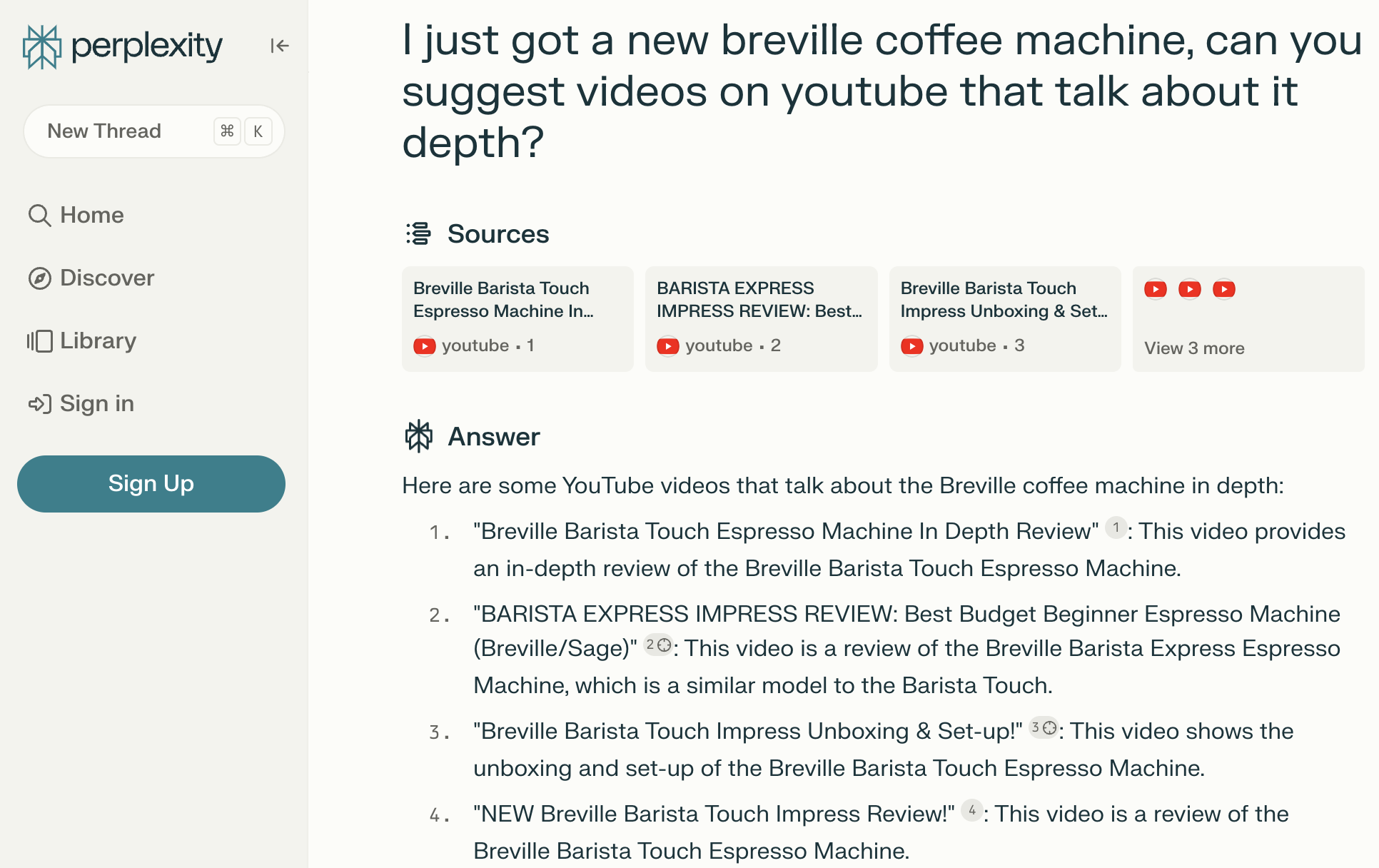Click the Sign in arrow icon
1379x868 pixels.
tap(39, 404)
